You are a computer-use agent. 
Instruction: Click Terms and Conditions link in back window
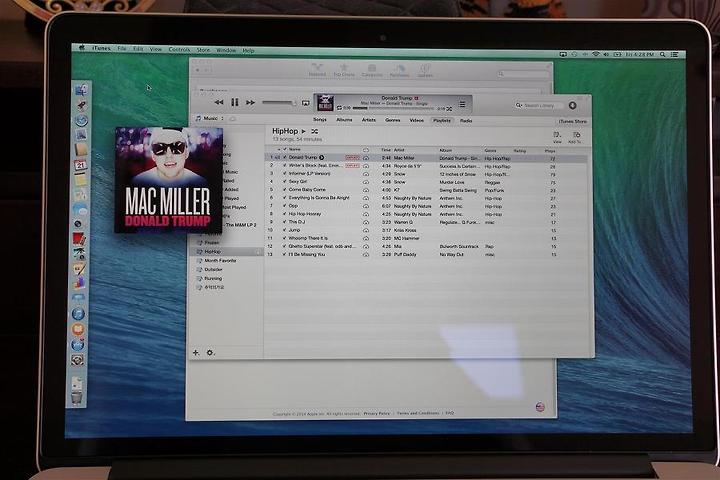click(x=417, y=413)
